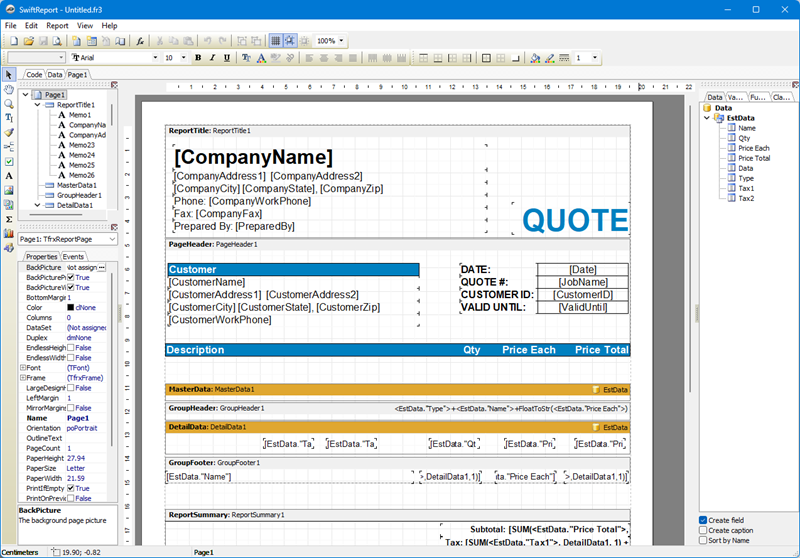Open the Page1: TfrxReportPage object selector
800x558 pixels.
tap(67, 239)
